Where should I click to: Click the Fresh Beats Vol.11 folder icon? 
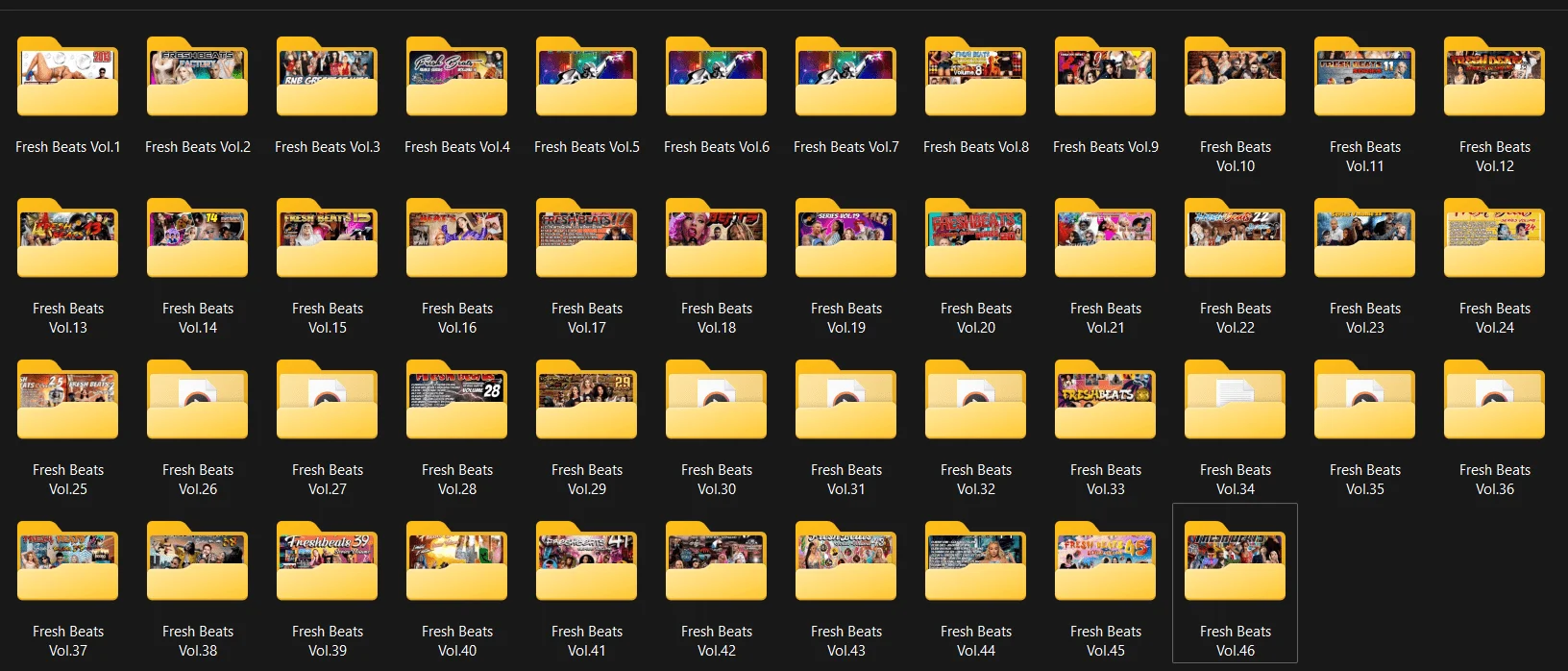1365,77
